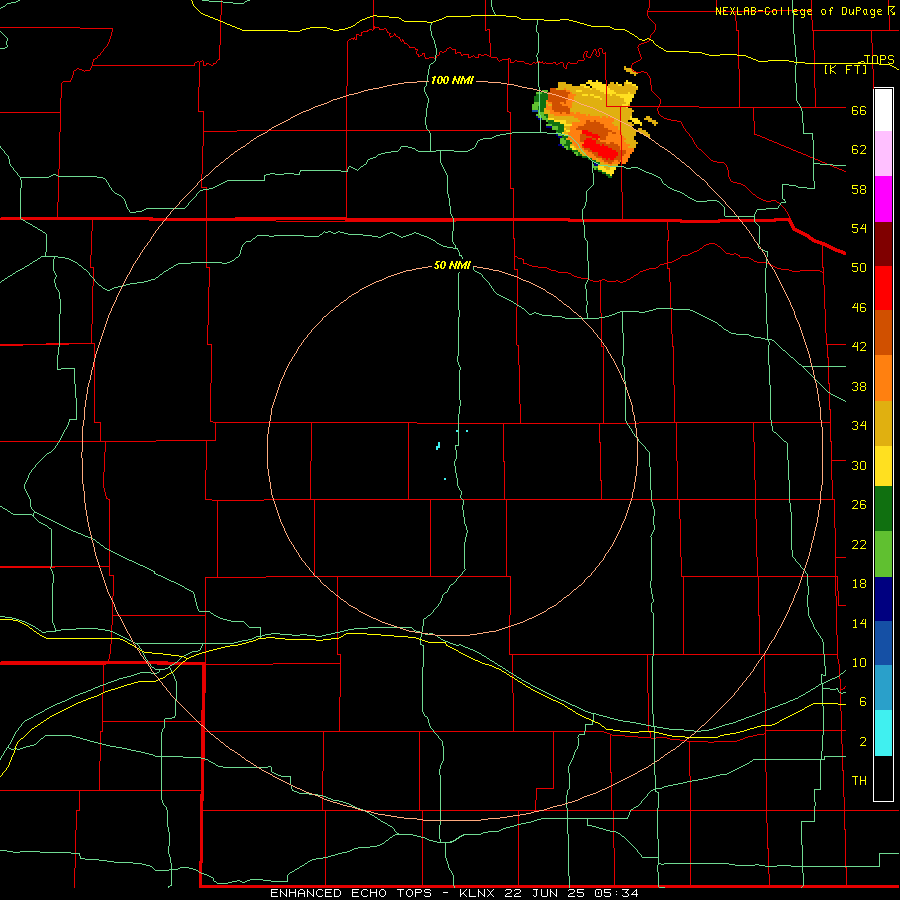Click the legend value "62"

click(x=859, y=150)
